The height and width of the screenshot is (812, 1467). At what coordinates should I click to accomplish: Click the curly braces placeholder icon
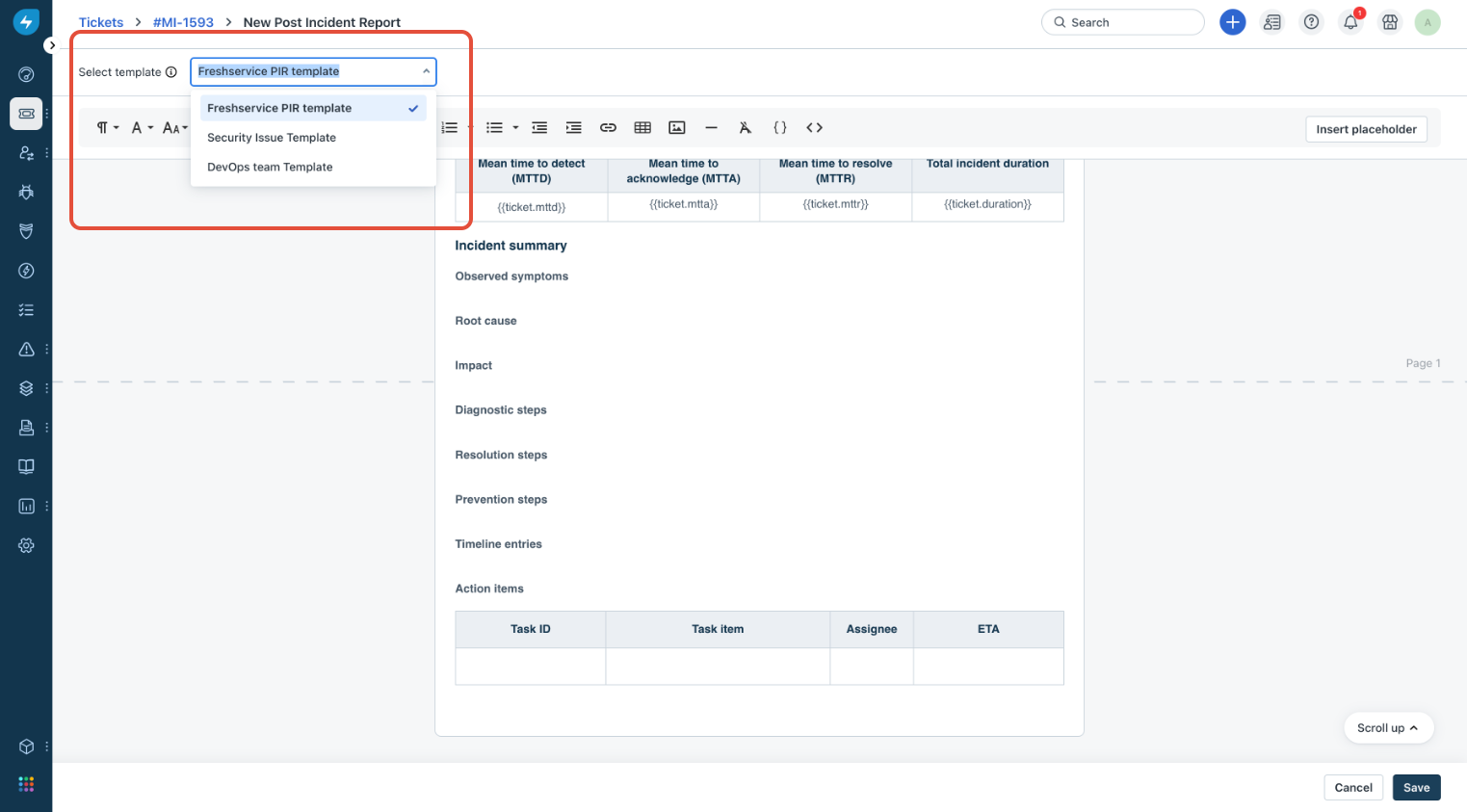click(x=780, y=127)
